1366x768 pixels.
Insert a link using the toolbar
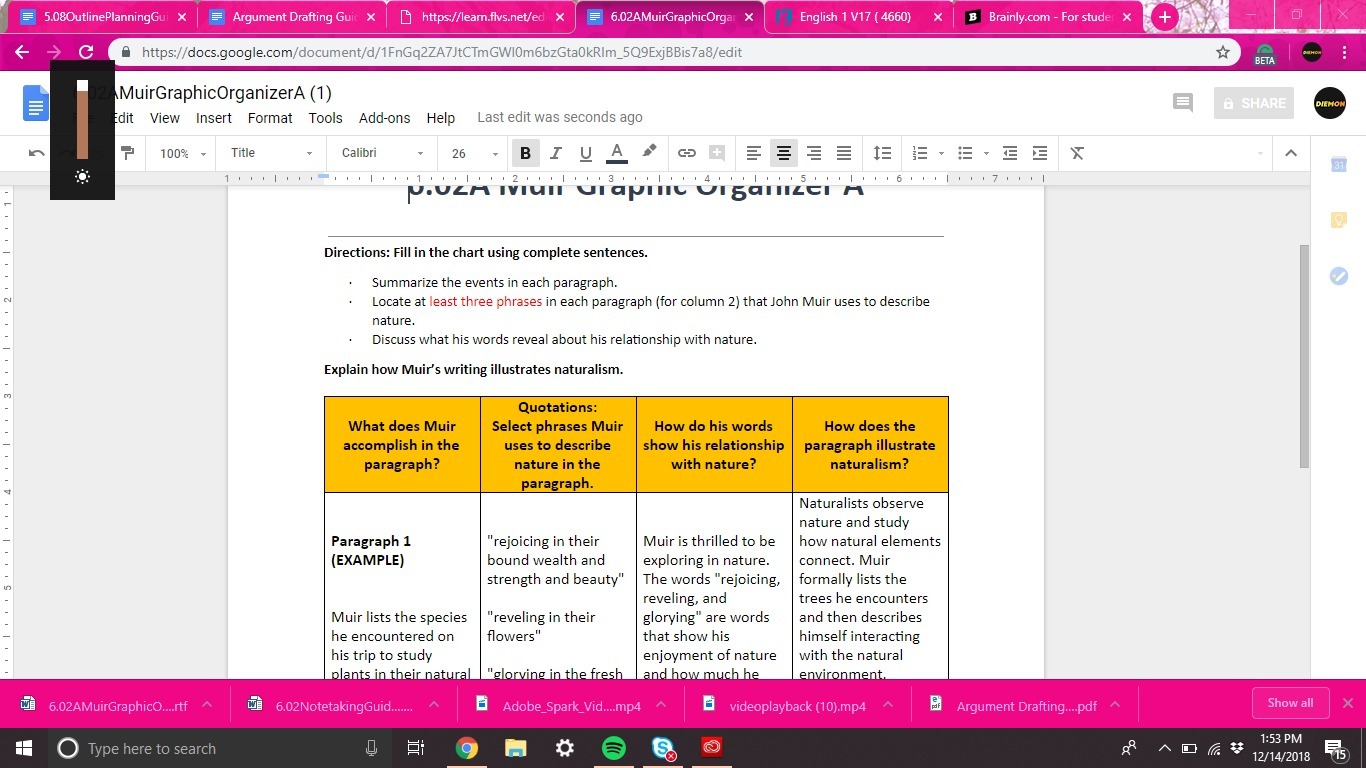click(x=687, y=153)
